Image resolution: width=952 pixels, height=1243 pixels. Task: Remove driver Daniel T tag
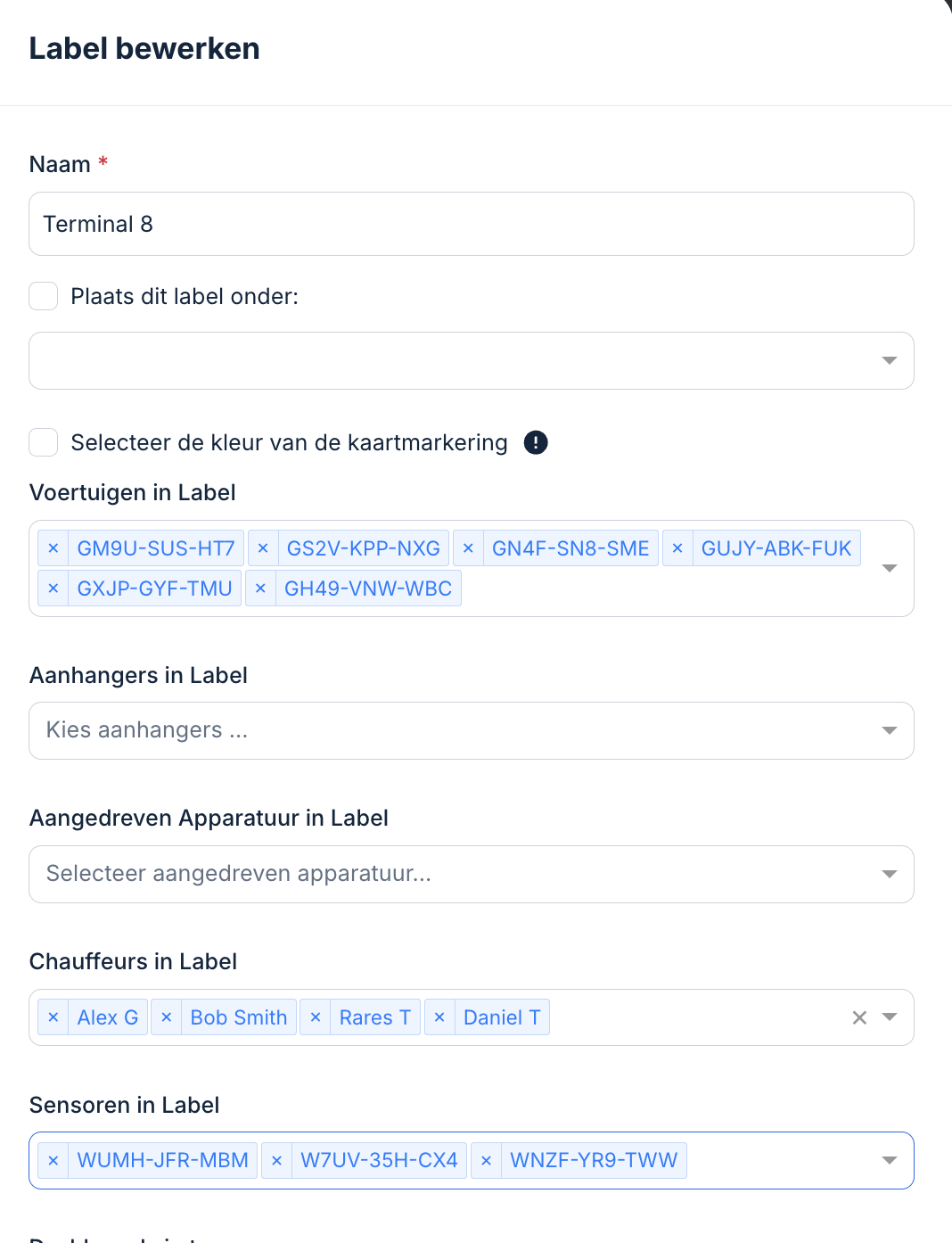point(439,1017)
